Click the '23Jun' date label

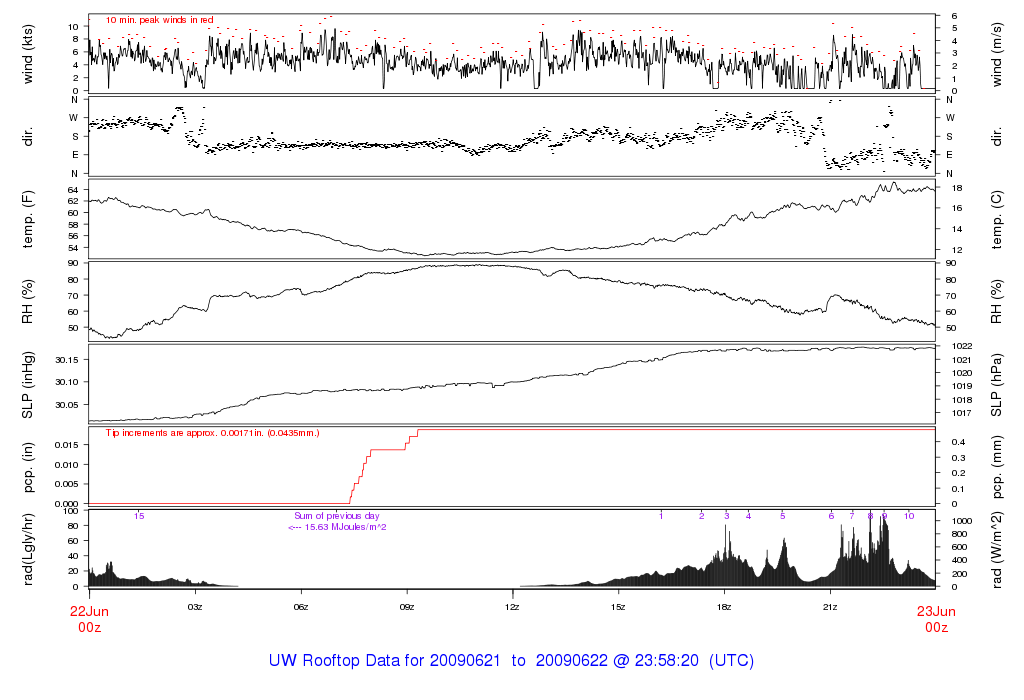[936, 612]
